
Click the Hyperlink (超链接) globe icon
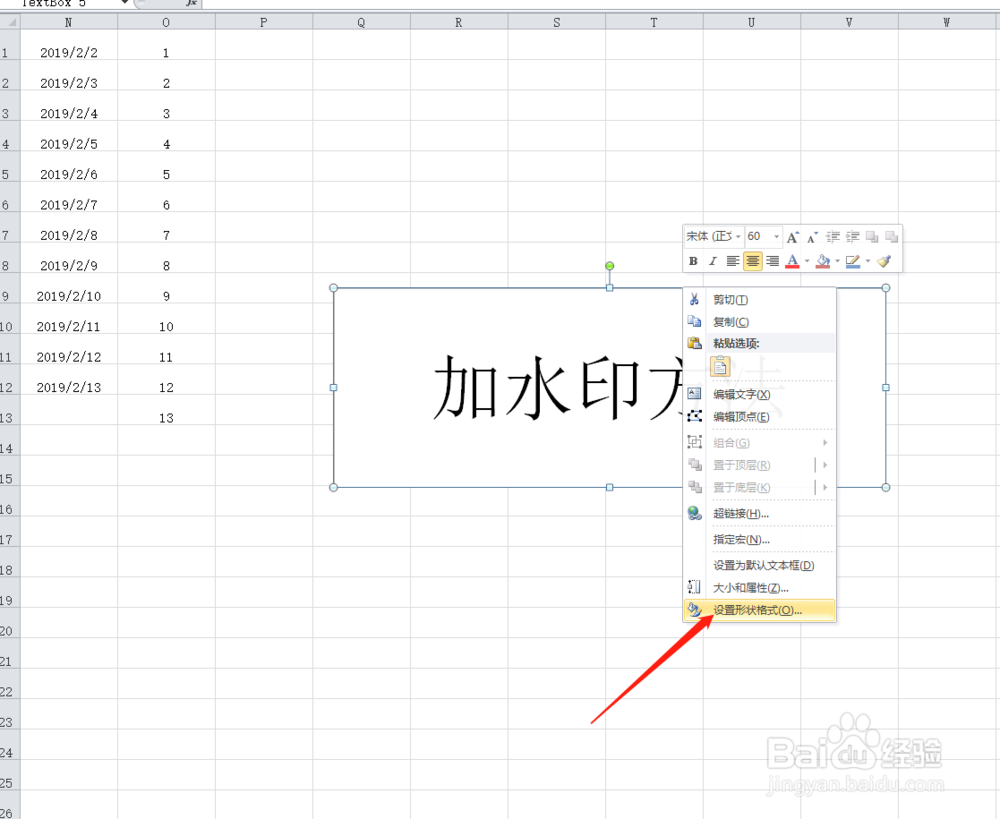coord(695,513)
